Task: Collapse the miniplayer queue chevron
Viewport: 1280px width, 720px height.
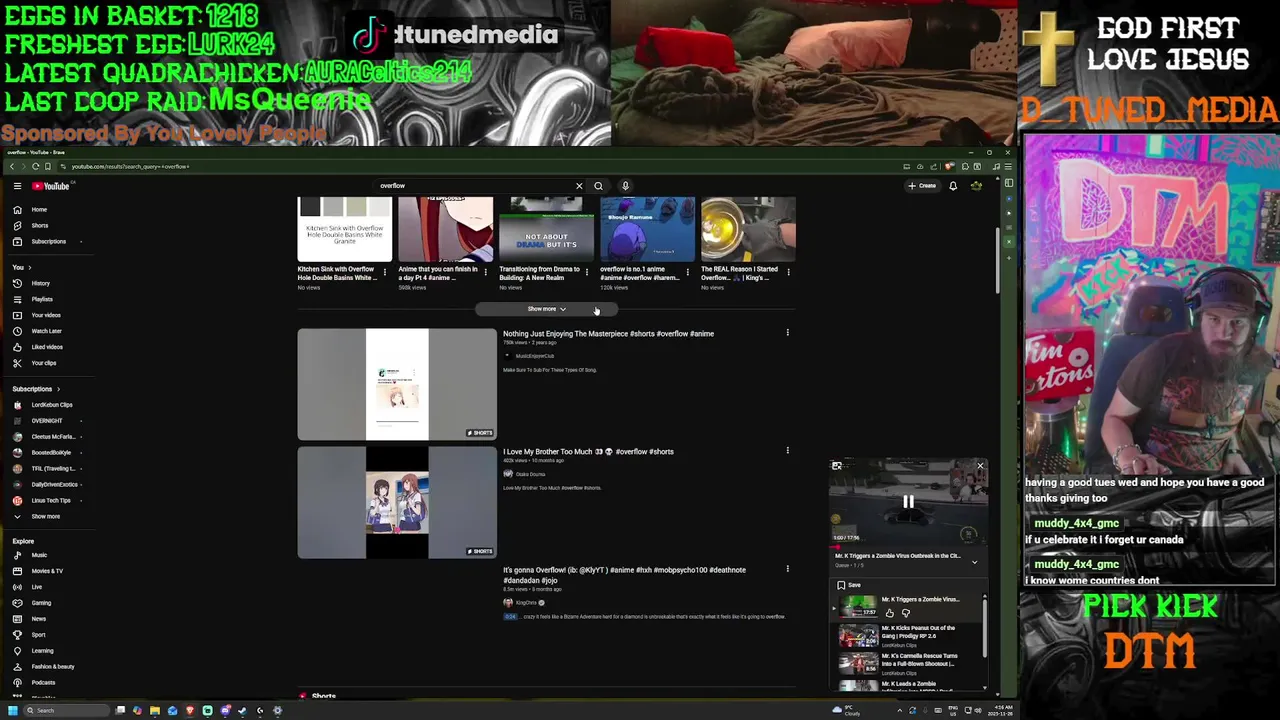Action: point(974,563)
